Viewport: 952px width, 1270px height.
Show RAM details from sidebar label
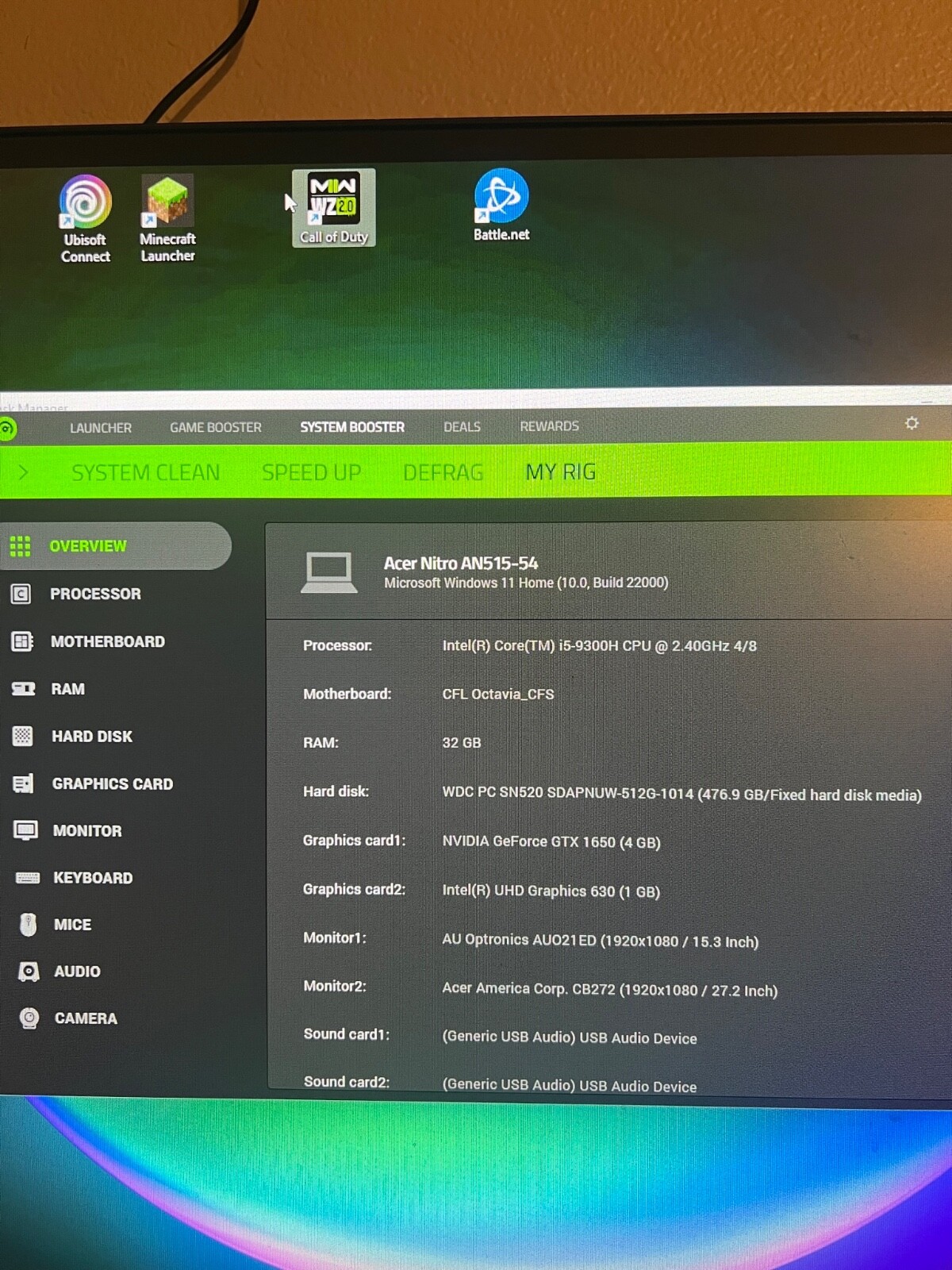68,689
